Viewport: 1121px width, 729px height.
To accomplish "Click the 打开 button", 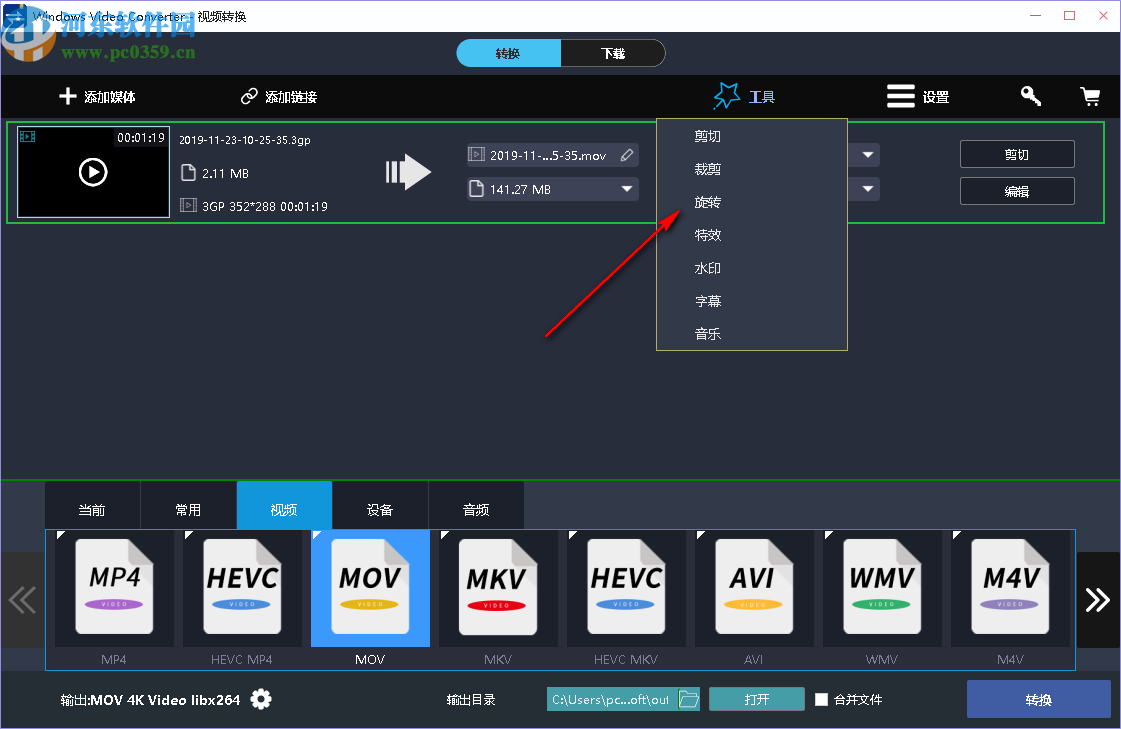I will 756,699.
